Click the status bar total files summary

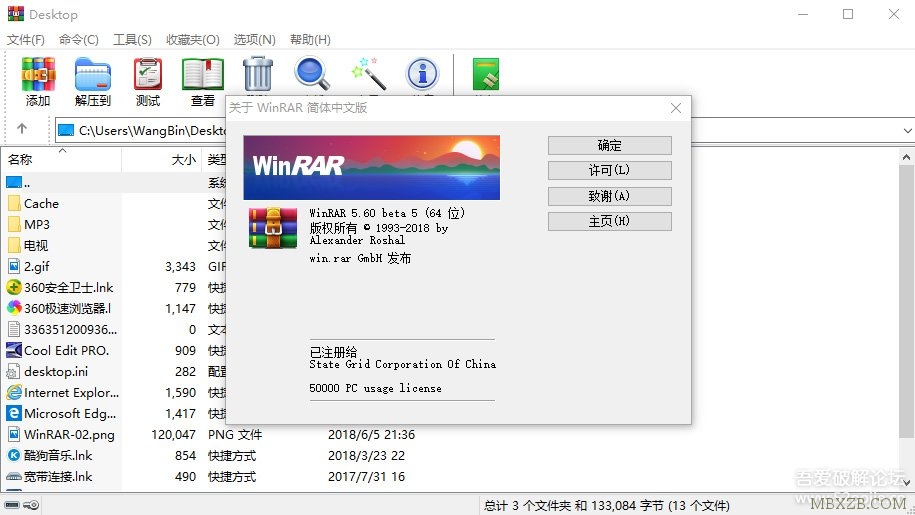(x=606, y=505)
